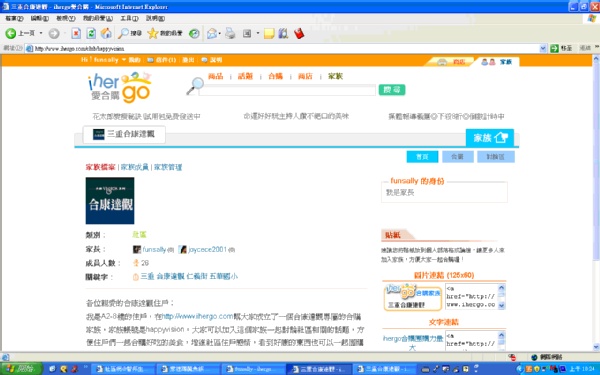Click the 合康達觀 family profile picture

click(x=110, y=201)
